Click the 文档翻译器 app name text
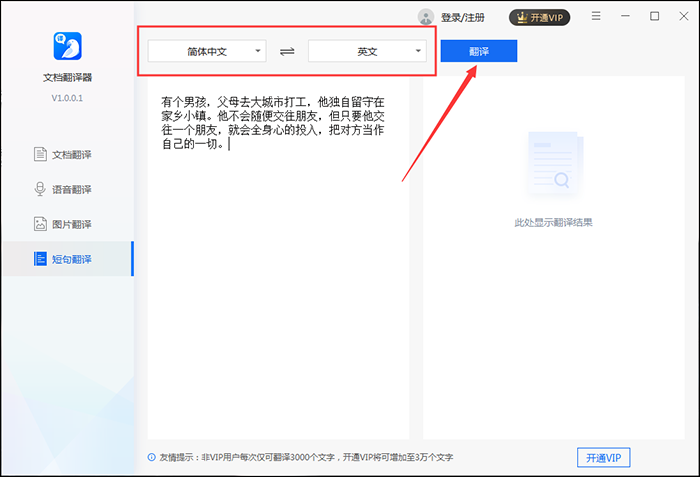700x477 pixels. tap(67, 78)
